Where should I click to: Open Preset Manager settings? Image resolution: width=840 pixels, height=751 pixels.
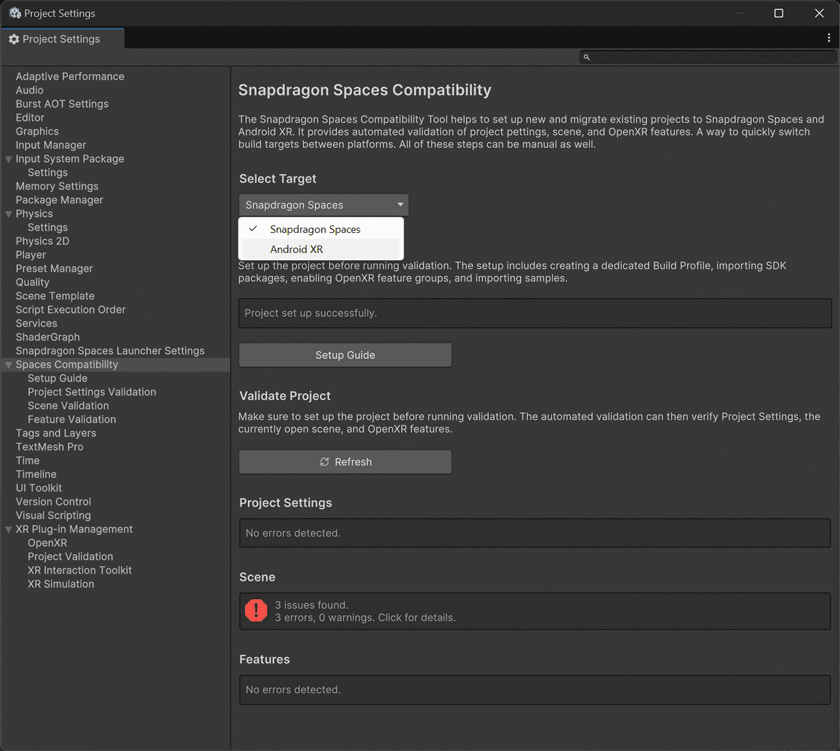coord(54,268)
